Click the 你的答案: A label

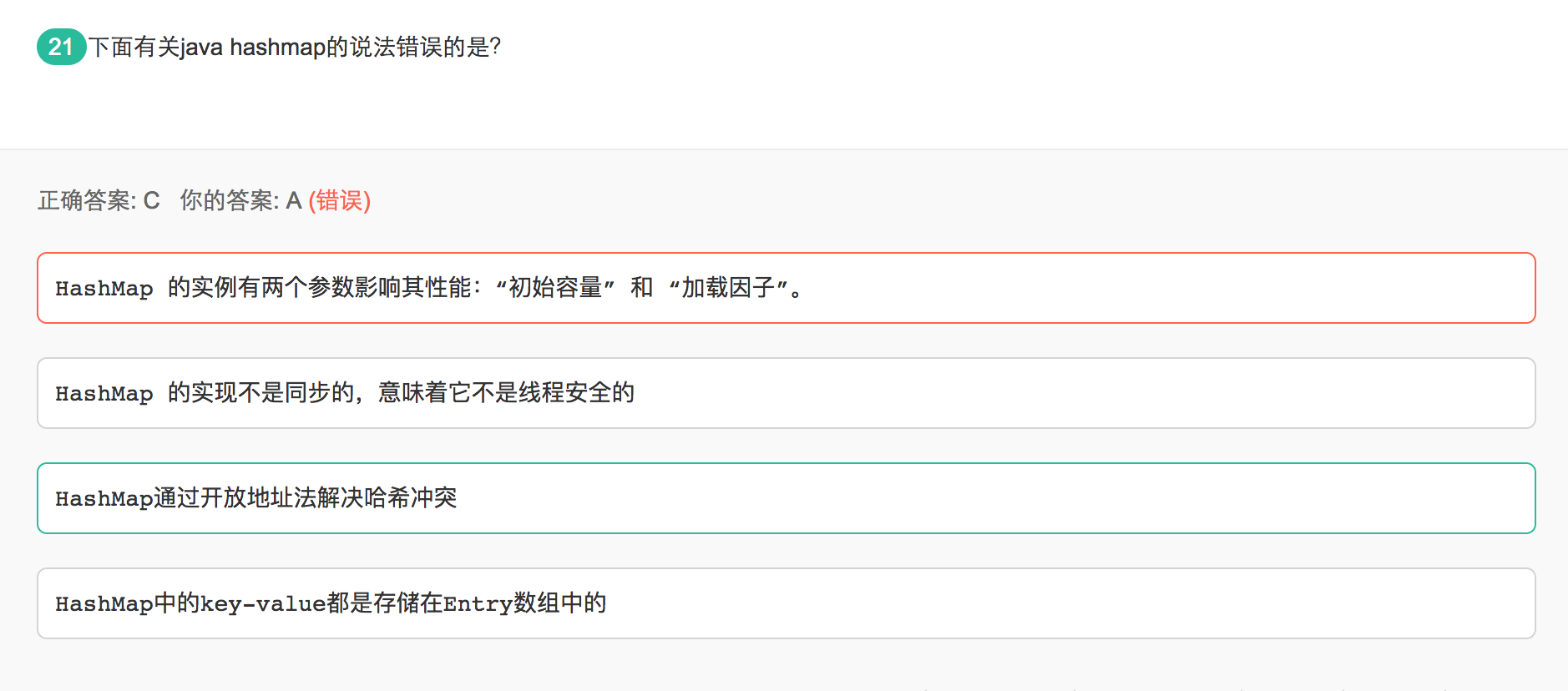pyautogui.click(x=240, y=200)
